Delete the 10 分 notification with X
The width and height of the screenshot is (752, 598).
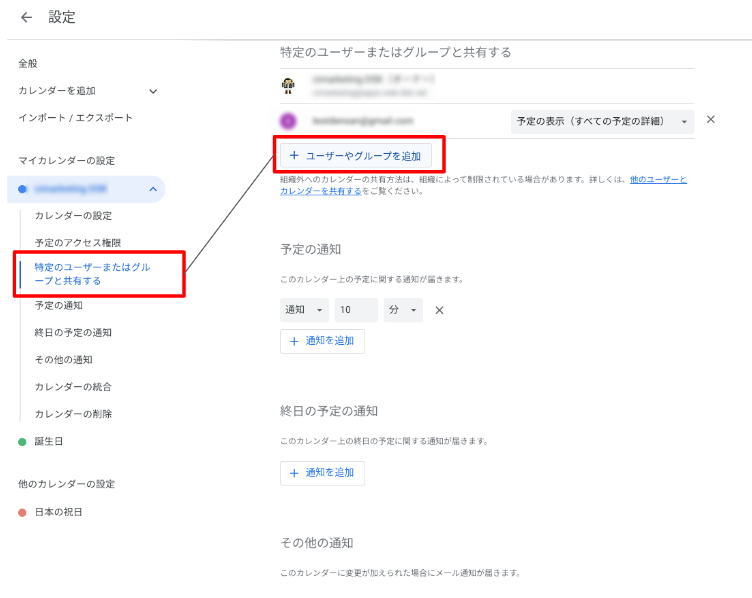pos(439,310)
